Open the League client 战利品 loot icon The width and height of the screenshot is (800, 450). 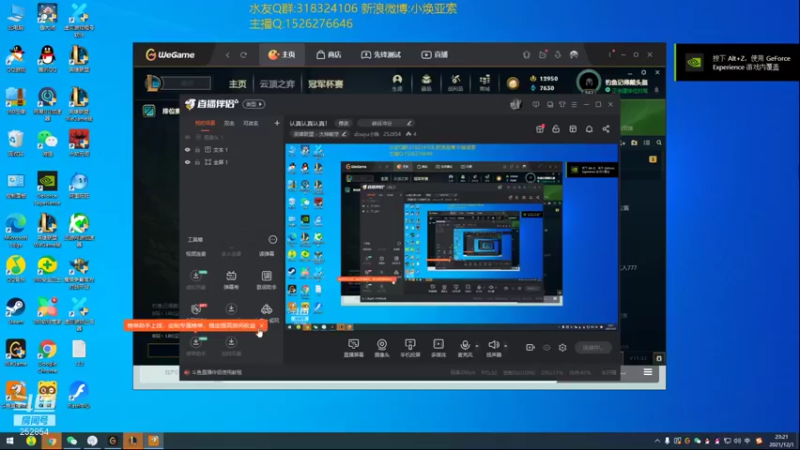pos(455,83)
